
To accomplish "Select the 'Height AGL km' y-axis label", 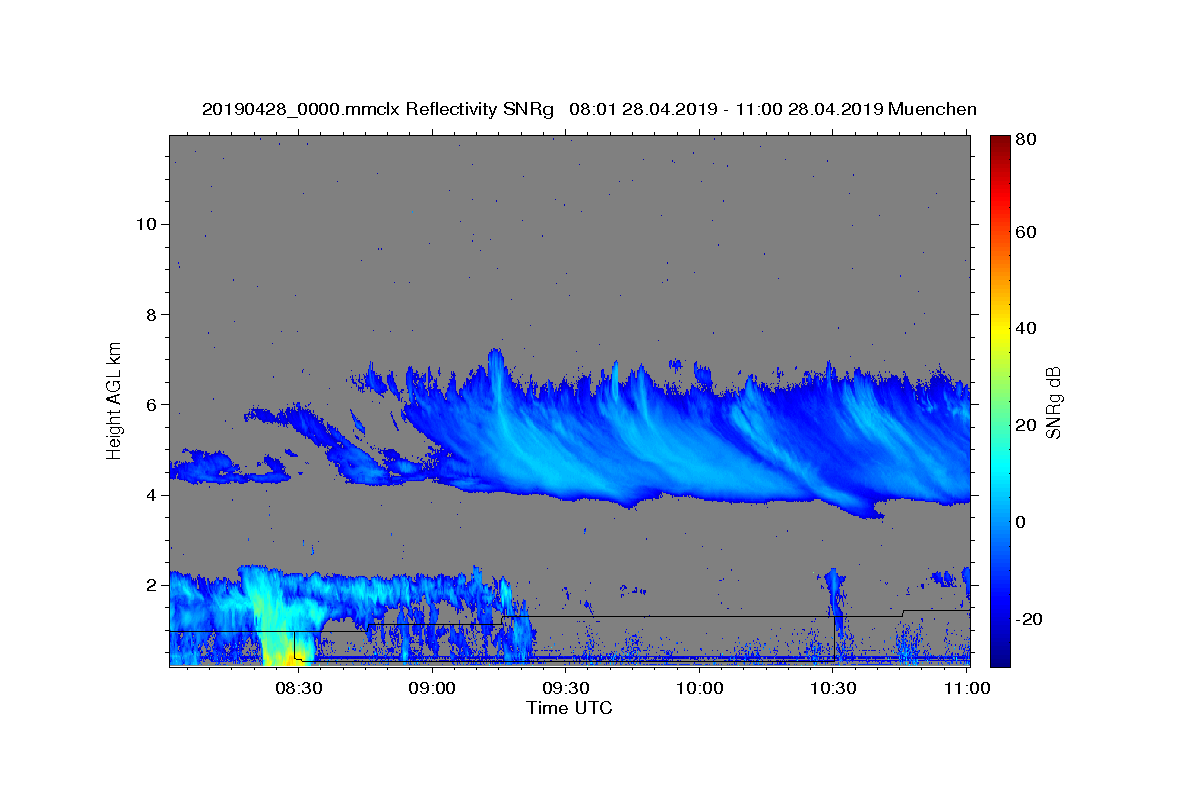I will tap(114, 399).
